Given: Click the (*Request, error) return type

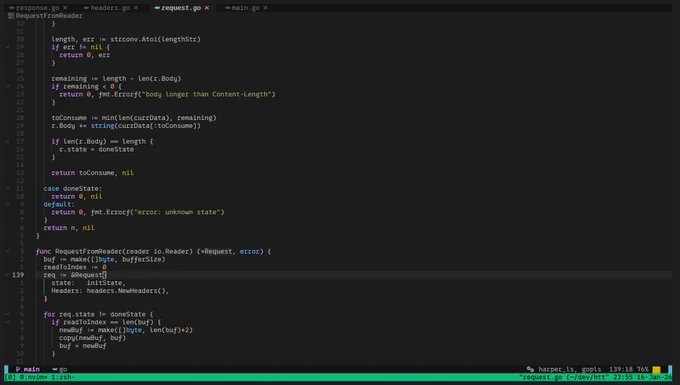Looking at the screenshot, I should (230, 251).
